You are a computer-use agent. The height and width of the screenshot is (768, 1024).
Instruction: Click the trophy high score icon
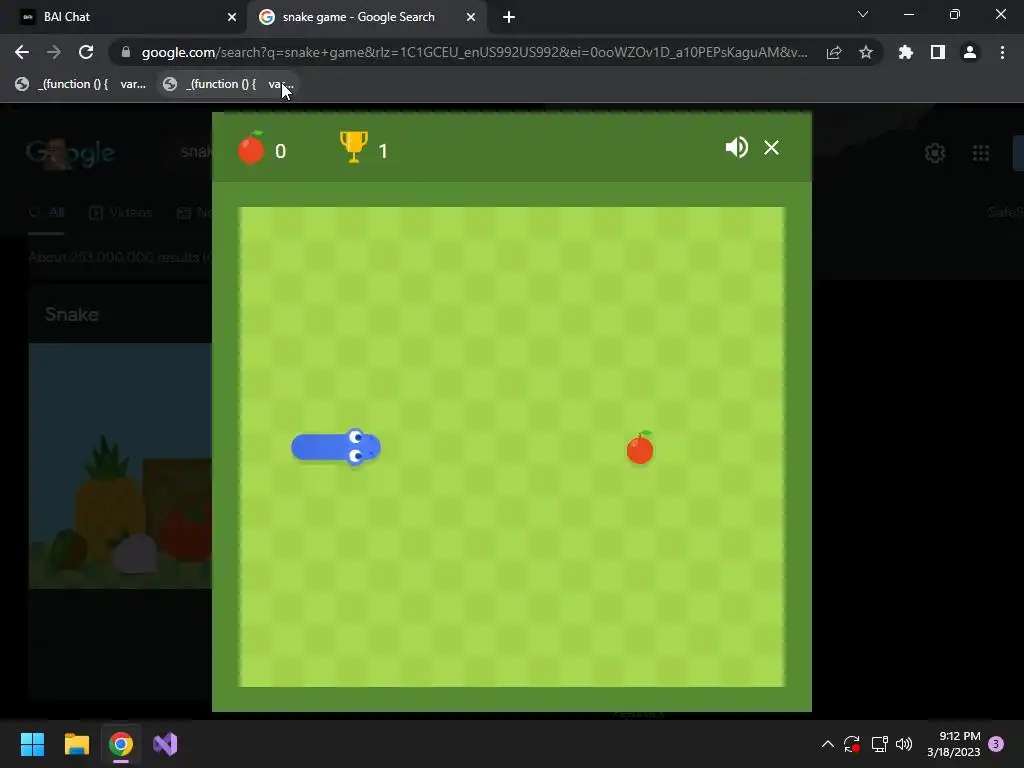point(353,147)
